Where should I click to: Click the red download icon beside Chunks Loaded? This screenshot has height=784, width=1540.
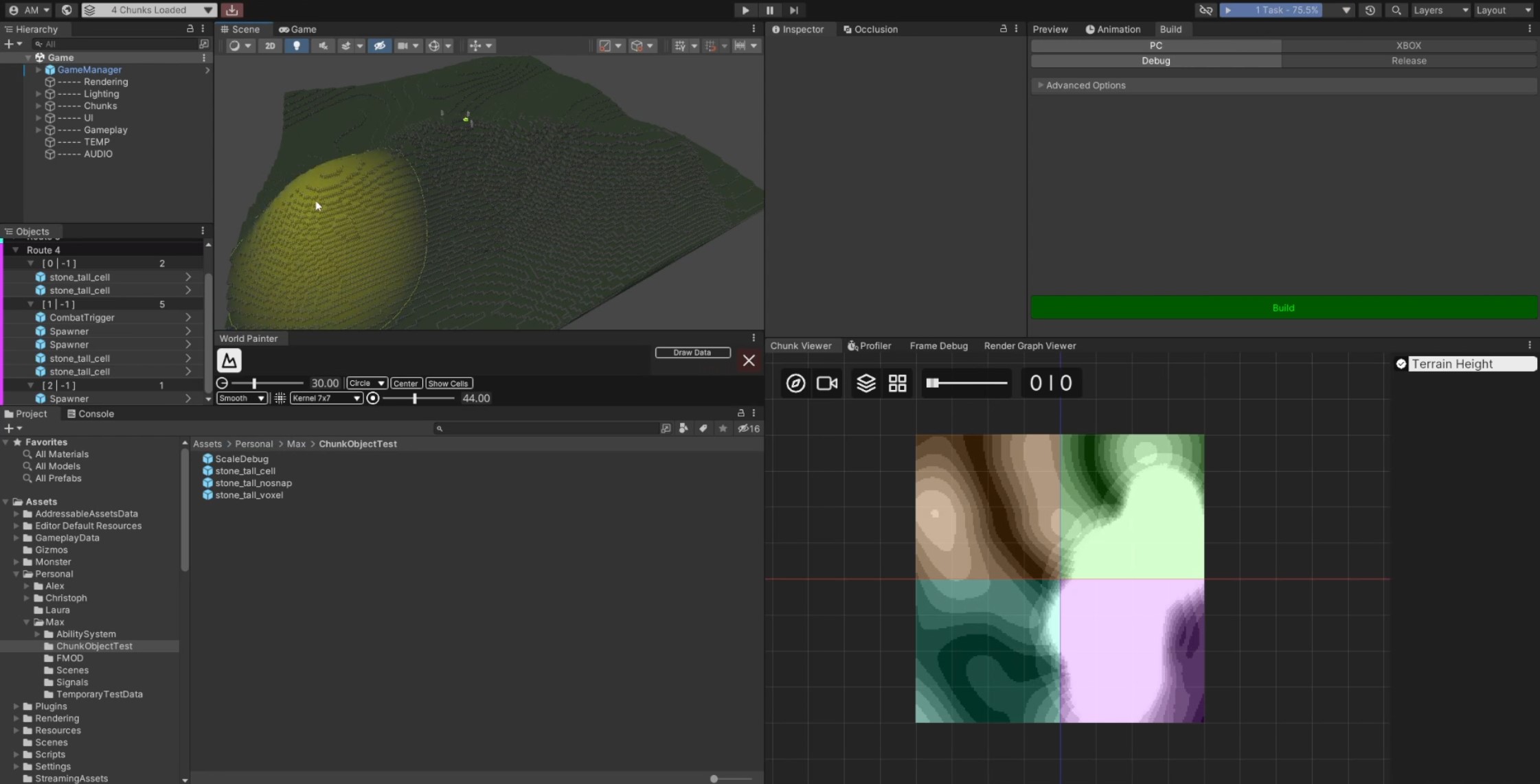(x=232, y=10)
